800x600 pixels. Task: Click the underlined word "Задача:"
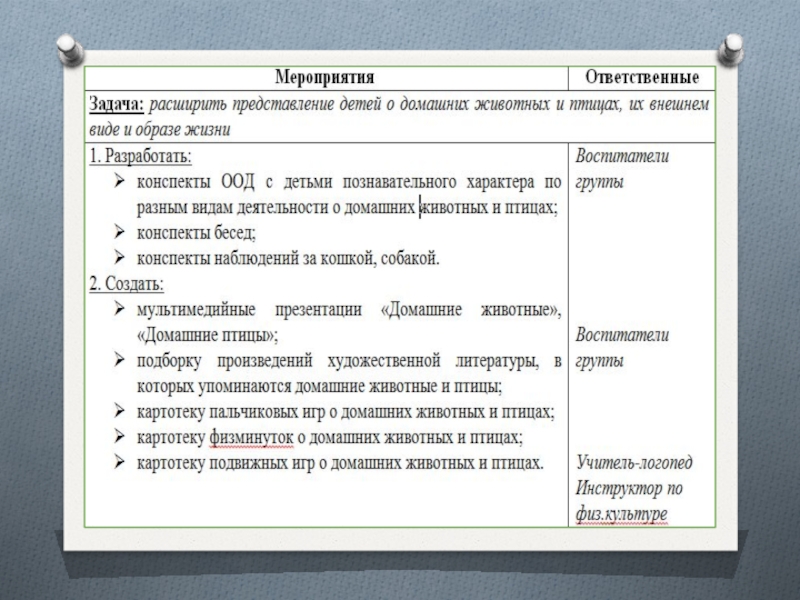[117, 104]
